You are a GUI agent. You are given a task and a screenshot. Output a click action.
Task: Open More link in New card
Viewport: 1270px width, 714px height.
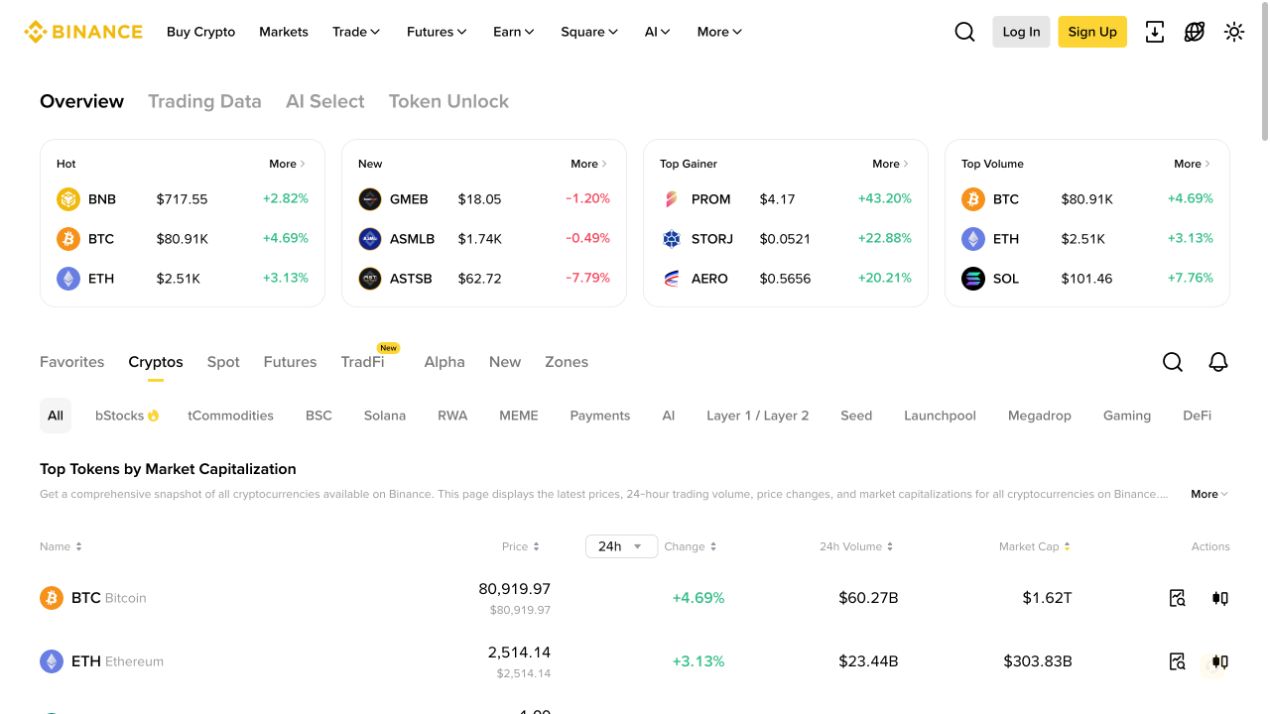click(x=590, y=164)
